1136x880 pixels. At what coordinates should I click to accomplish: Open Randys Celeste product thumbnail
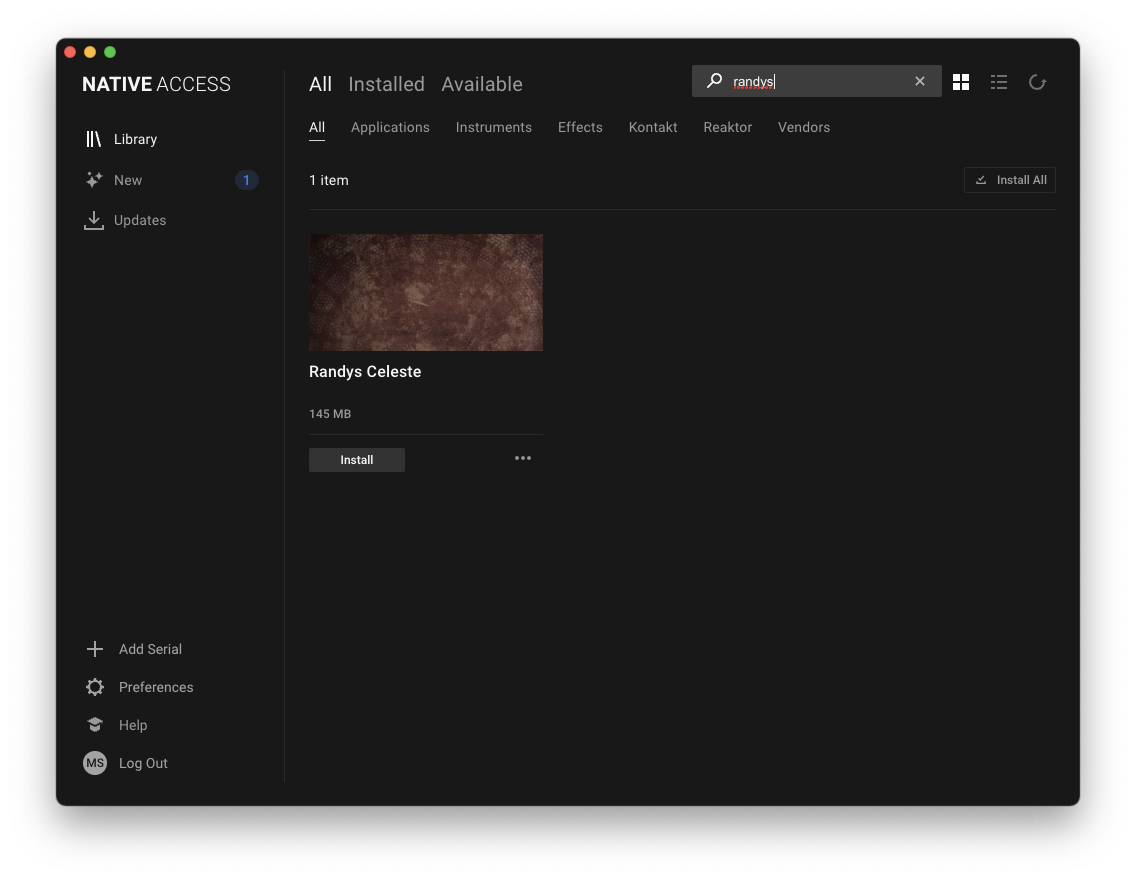coord(426,293)
